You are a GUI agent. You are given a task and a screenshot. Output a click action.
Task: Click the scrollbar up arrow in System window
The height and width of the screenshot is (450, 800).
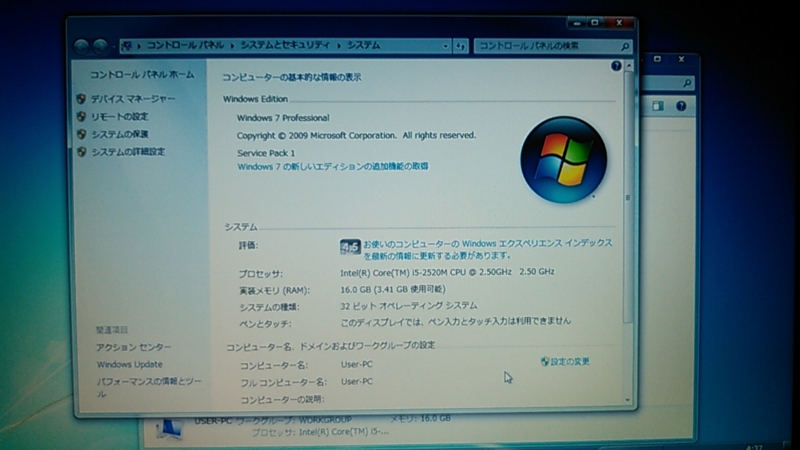[x=629, y=66]
